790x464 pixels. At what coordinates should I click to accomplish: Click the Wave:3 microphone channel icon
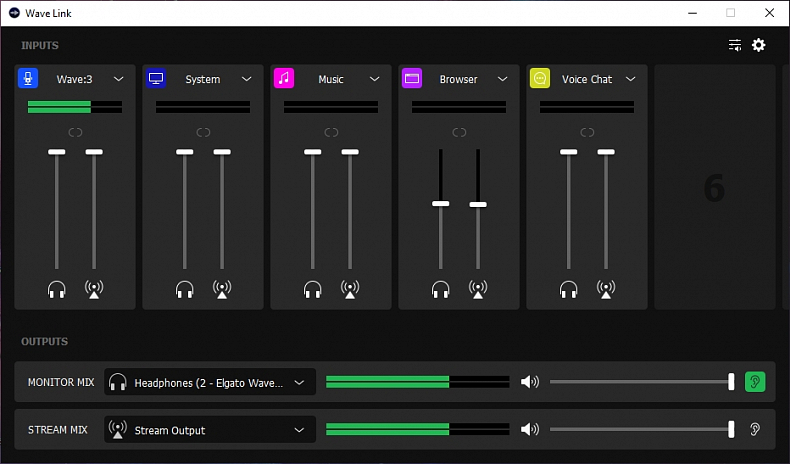pos(28,79)
